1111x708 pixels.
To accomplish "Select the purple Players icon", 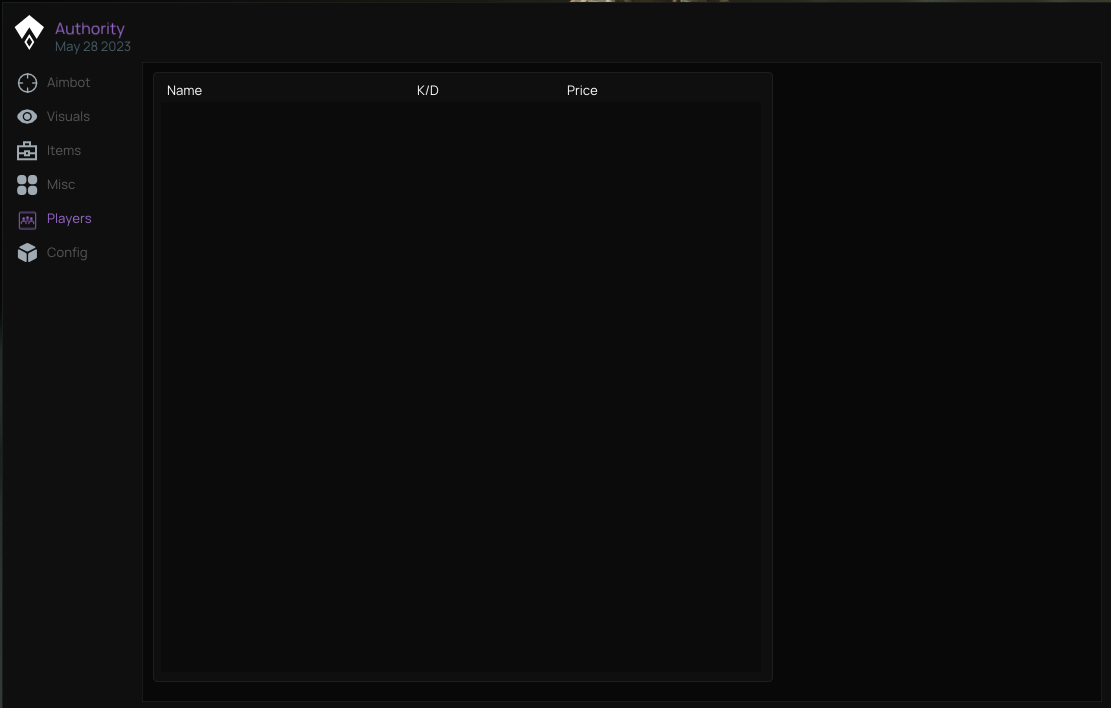I will tap(27, 220).
